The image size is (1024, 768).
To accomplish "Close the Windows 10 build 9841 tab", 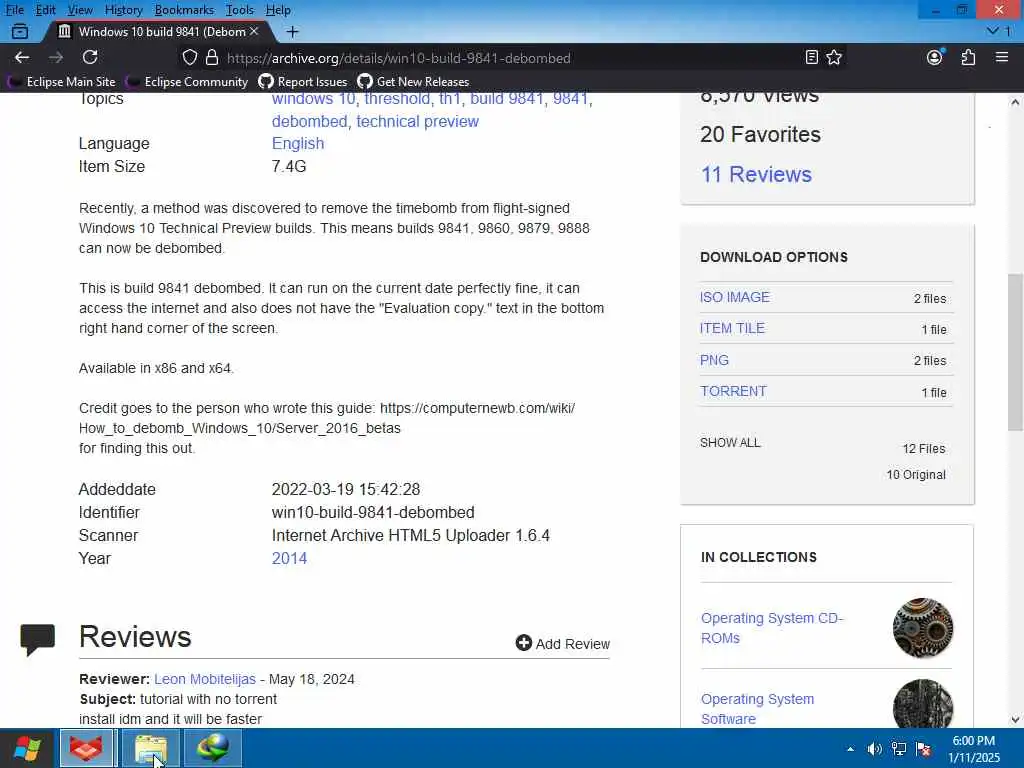I will tap(254, 31).
